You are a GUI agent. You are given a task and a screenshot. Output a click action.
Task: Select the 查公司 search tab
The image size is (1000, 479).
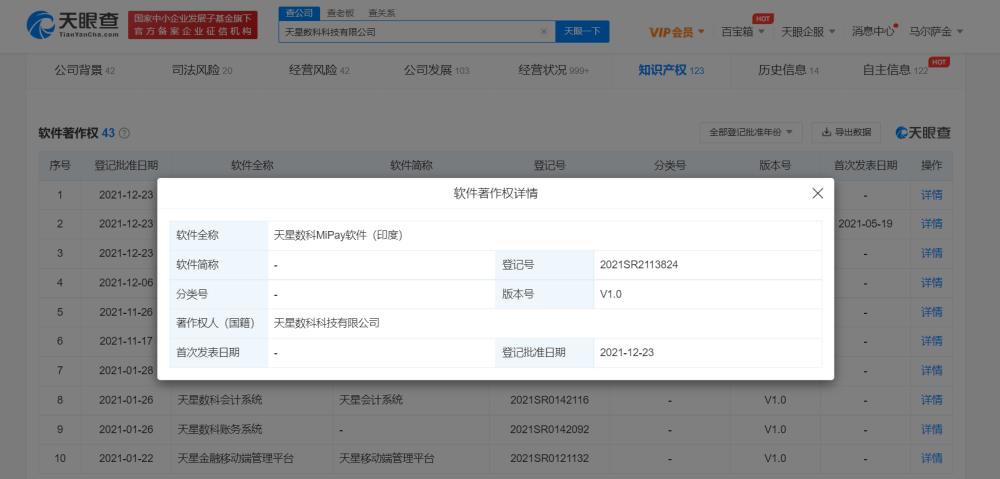pyautogui.click(x=298, y=13)
